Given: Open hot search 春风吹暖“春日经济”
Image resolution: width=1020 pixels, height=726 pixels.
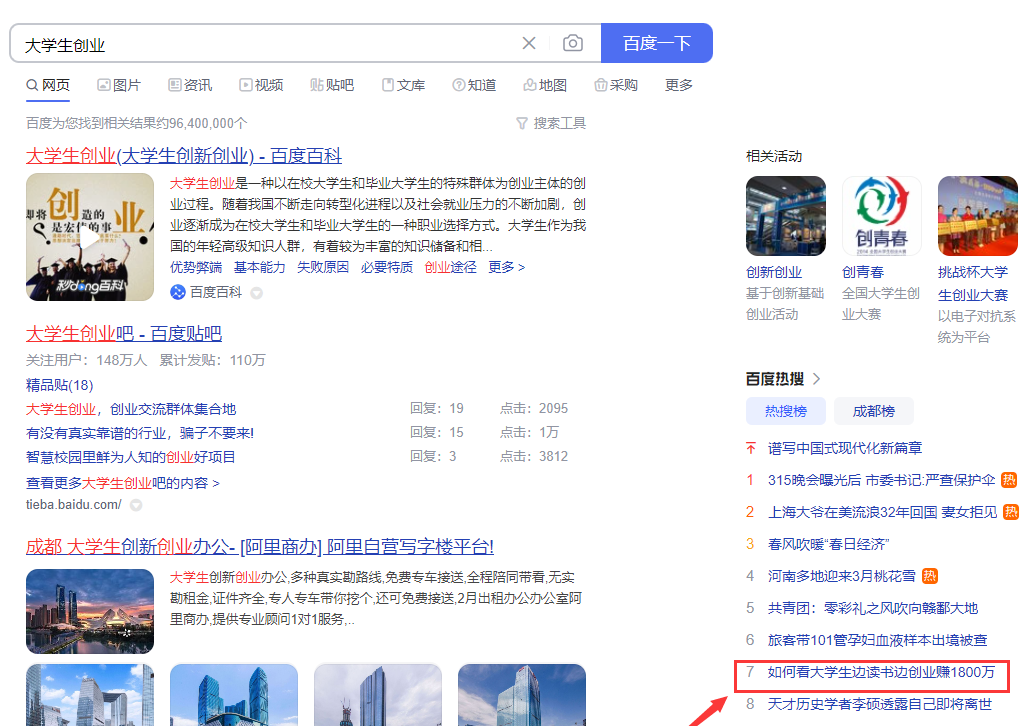Looking at the screenshot, I should 828,544.
